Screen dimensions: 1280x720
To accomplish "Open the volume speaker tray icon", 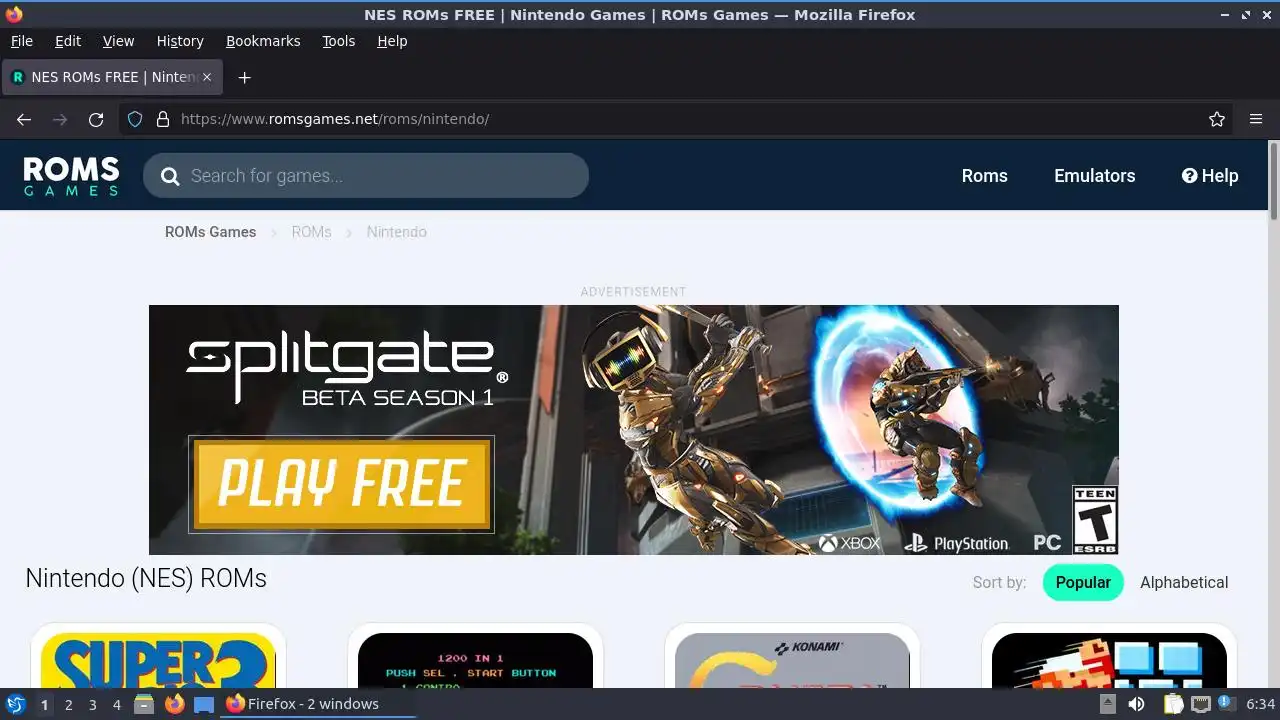I will pos(1136,704).
